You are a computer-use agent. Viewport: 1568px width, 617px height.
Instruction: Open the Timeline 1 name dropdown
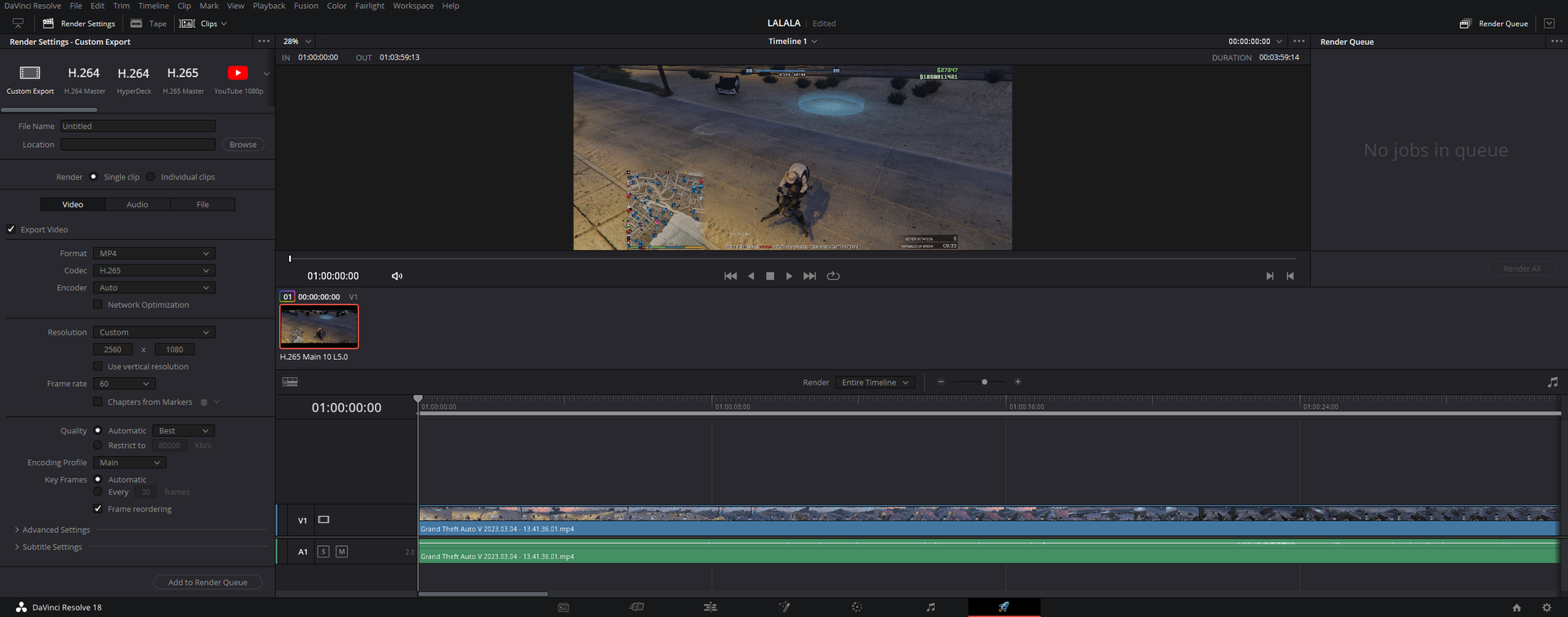(x=792, y=41)
